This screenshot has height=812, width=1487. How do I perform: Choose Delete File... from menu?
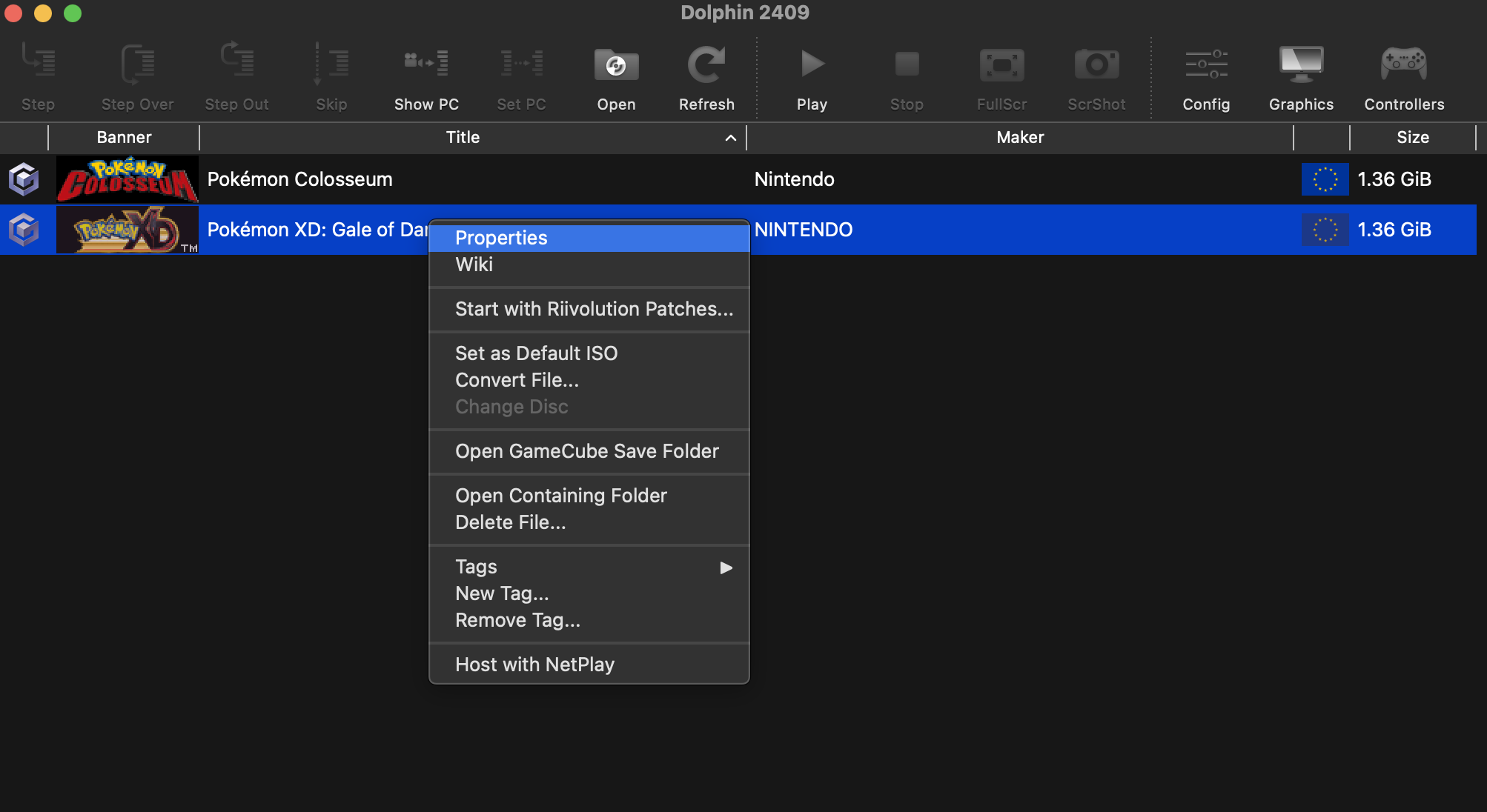(x=589, y=522)
